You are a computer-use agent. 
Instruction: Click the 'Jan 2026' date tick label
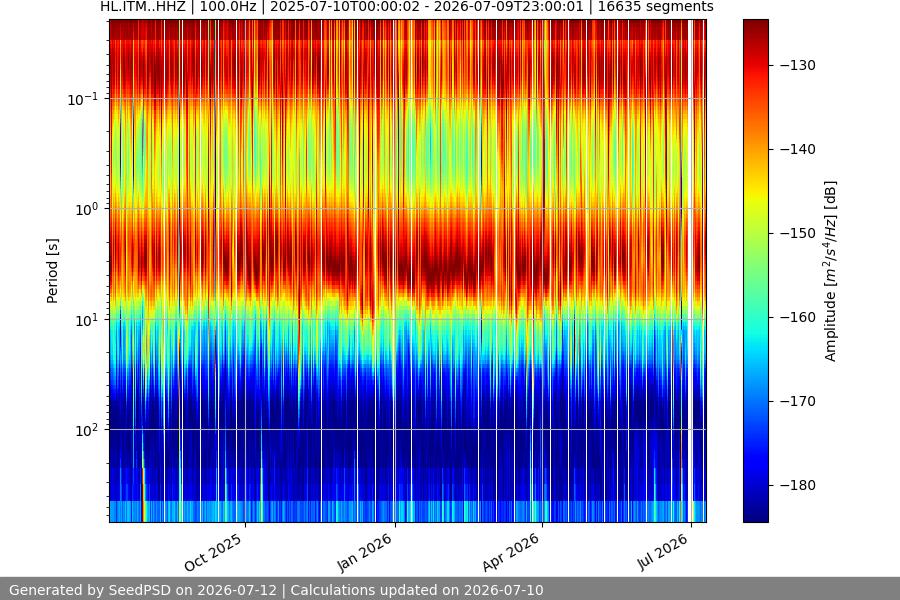pyautogui.click(x=365, y=552)
